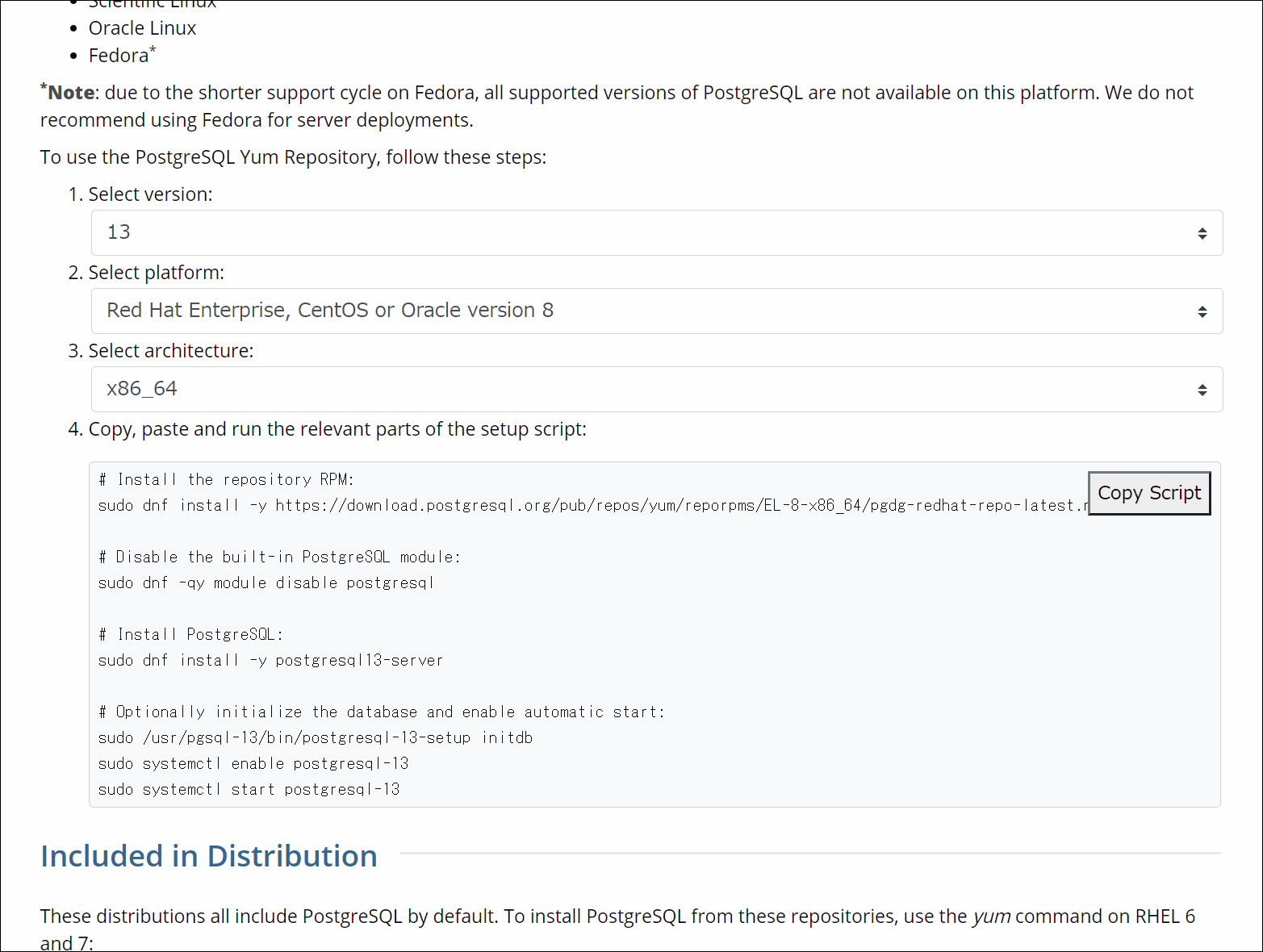Click the 'Fedora' list item

coord(122,55)
